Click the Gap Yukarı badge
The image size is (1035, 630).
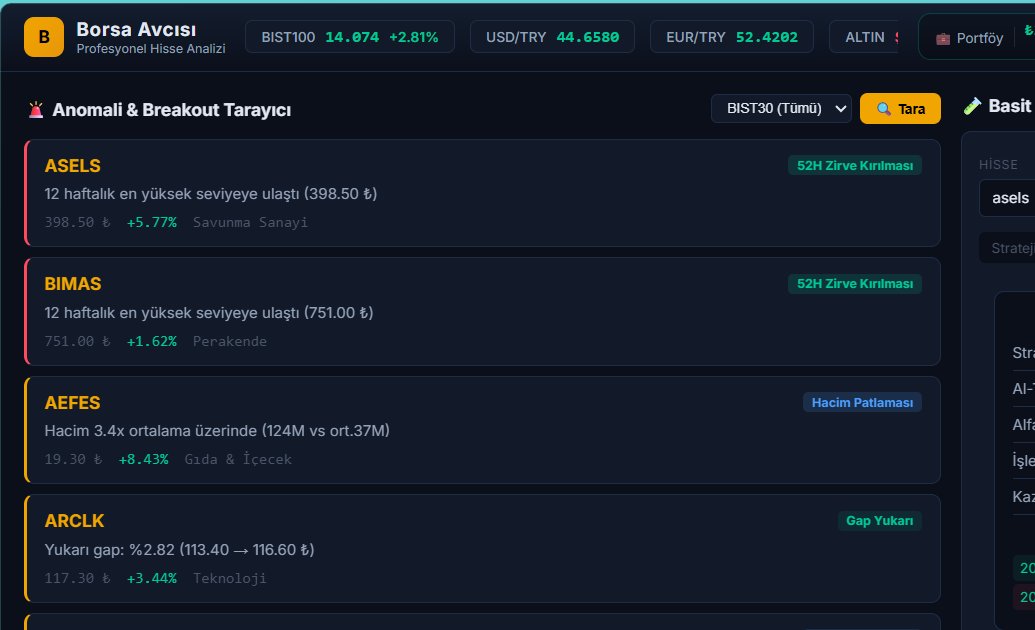[879, 521]
